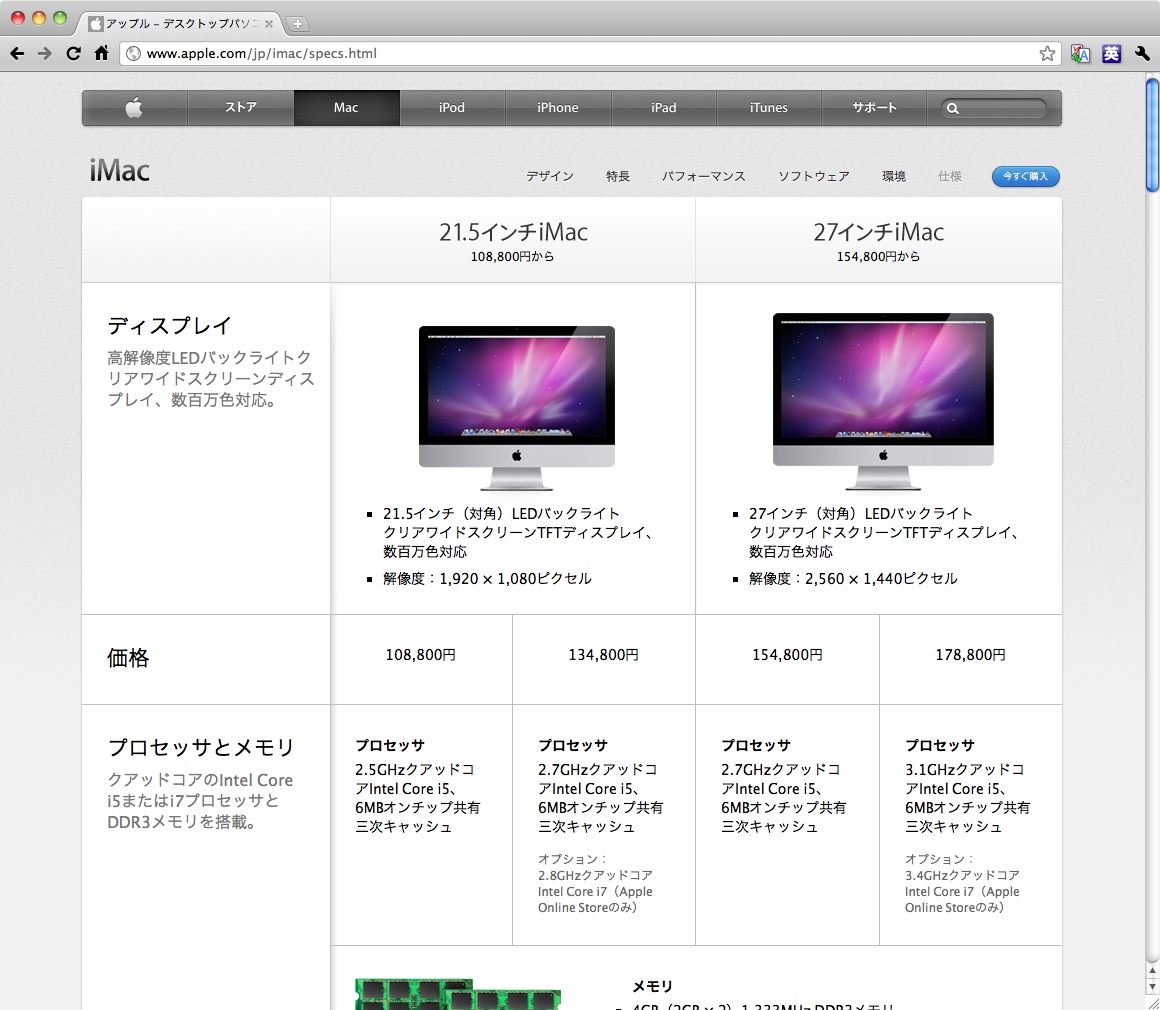This screenshot has height=1010, width=1160.
Task: Click the address bar URL field
Action: click(589, 53)
